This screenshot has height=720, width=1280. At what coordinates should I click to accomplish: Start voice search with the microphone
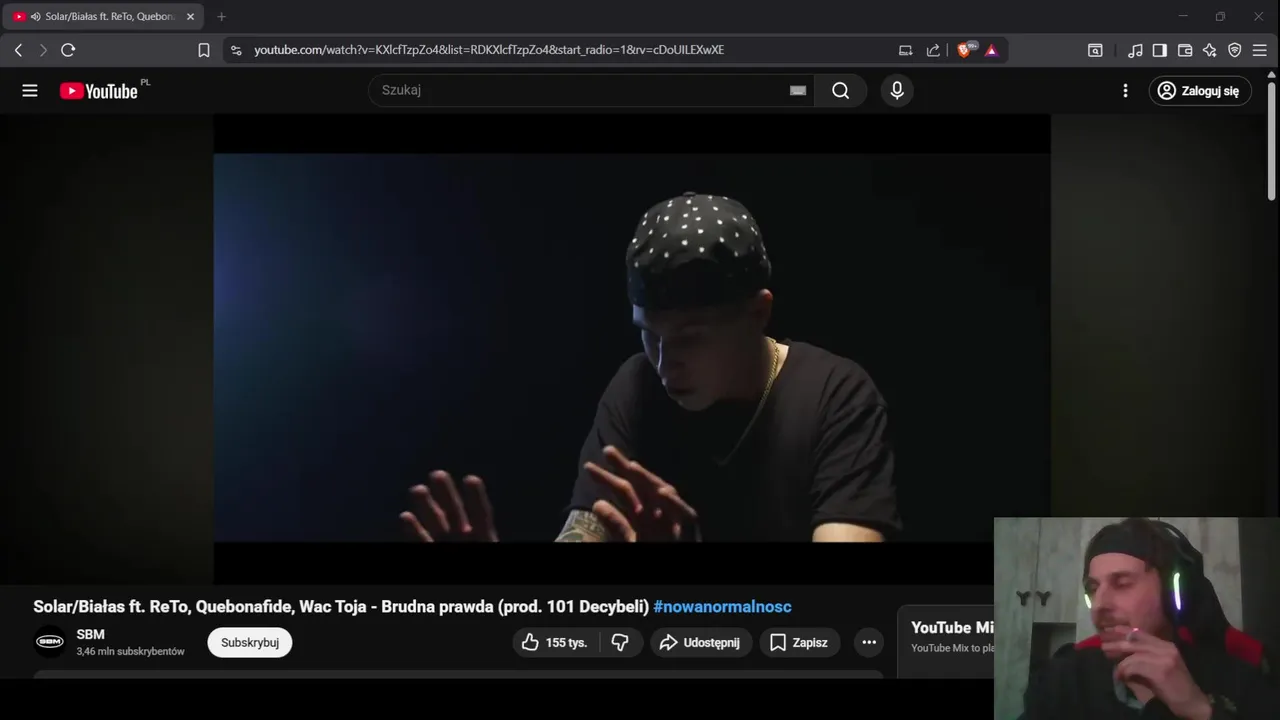click(897, 91)
